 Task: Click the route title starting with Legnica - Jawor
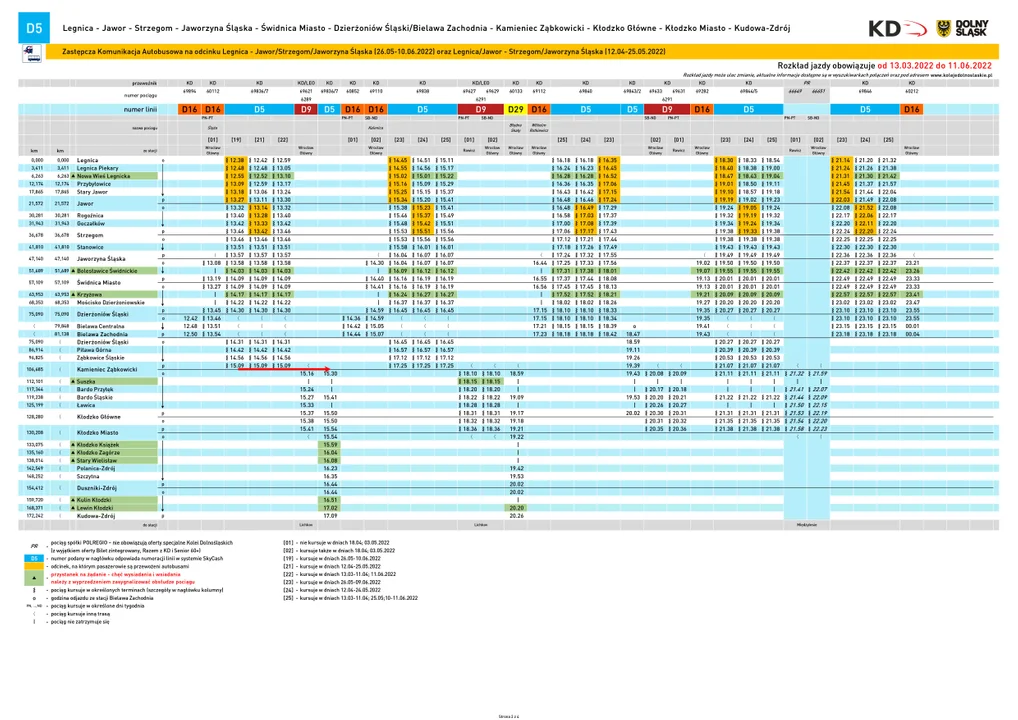pyautogui.click(x=426, y=28)
